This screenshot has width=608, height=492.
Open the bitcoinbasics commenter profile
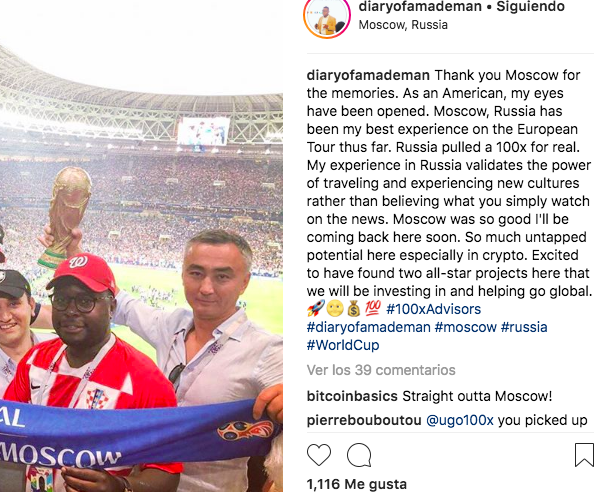(x=352, y=396)
